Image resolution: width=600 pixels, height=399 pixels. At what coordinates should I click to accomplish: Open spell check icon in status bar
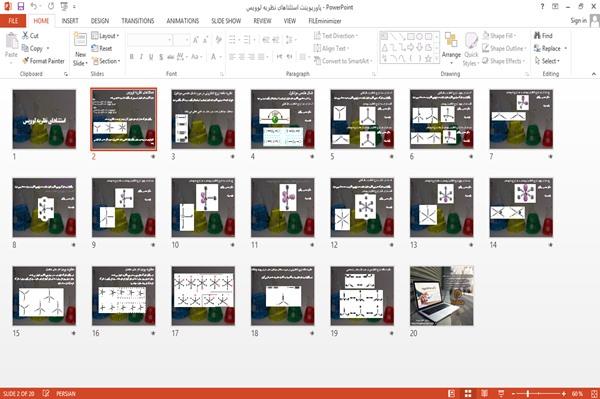[46, 394]
